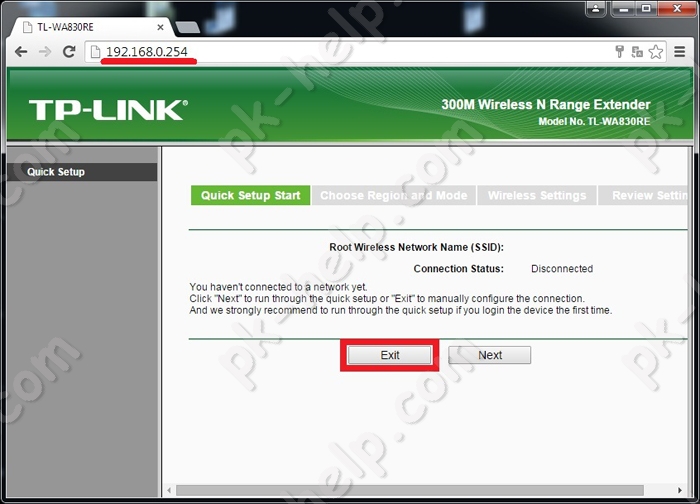Click the Exit button
Image resolution: width=700 pixels, height=504 pixels.
(x=390, y=355)
